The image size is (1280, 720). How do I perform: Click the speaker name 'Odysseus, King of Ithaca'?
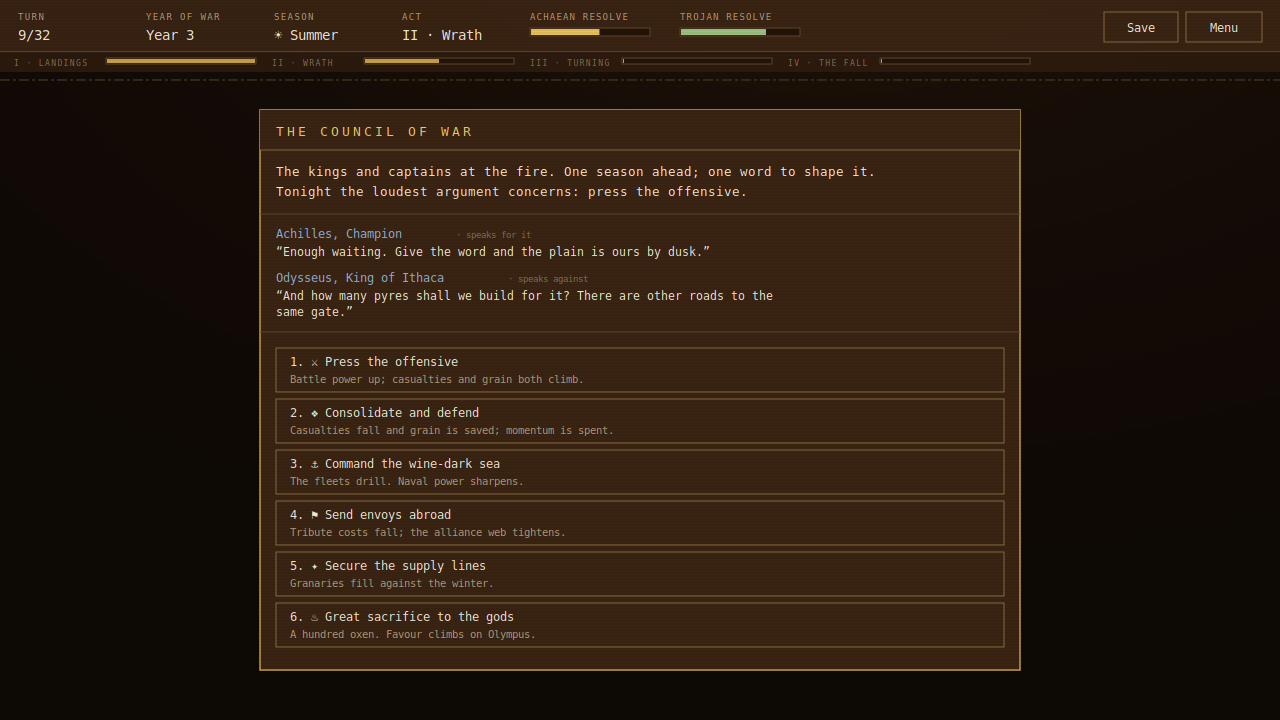pyautogui.click(x=360, y=278)
